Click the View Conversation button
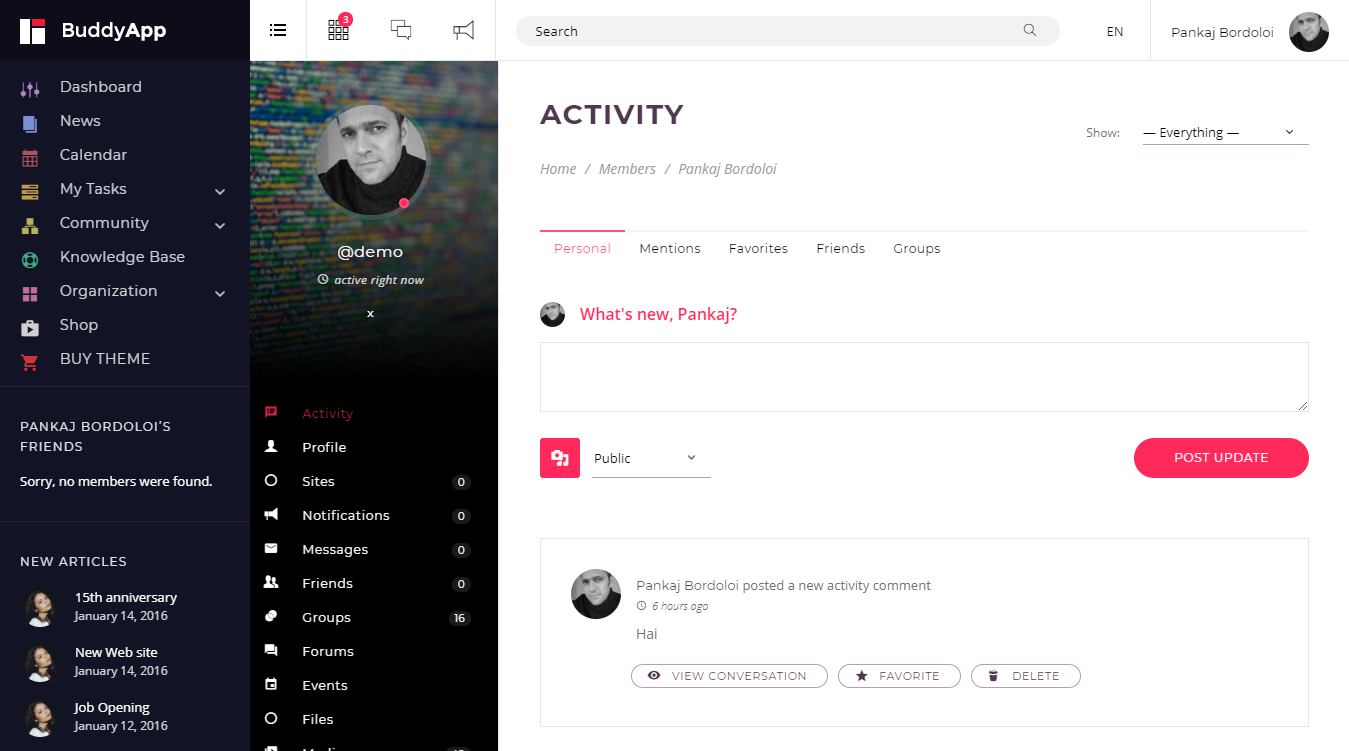Viewport: 1349px width, 751px height. click(x=729, y=676)
